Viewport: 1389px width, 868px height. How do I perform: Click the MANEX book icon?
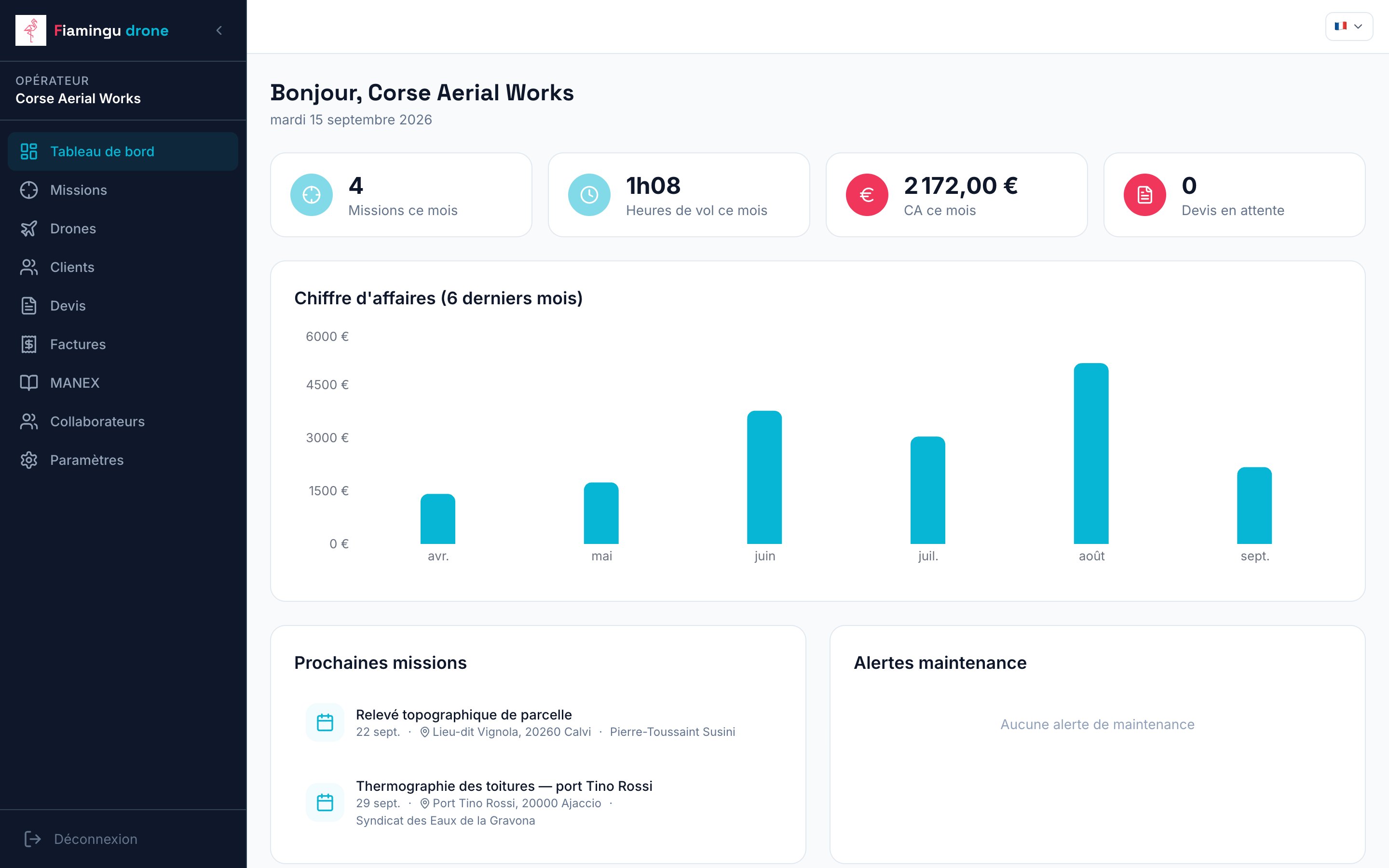click(29, 382)
